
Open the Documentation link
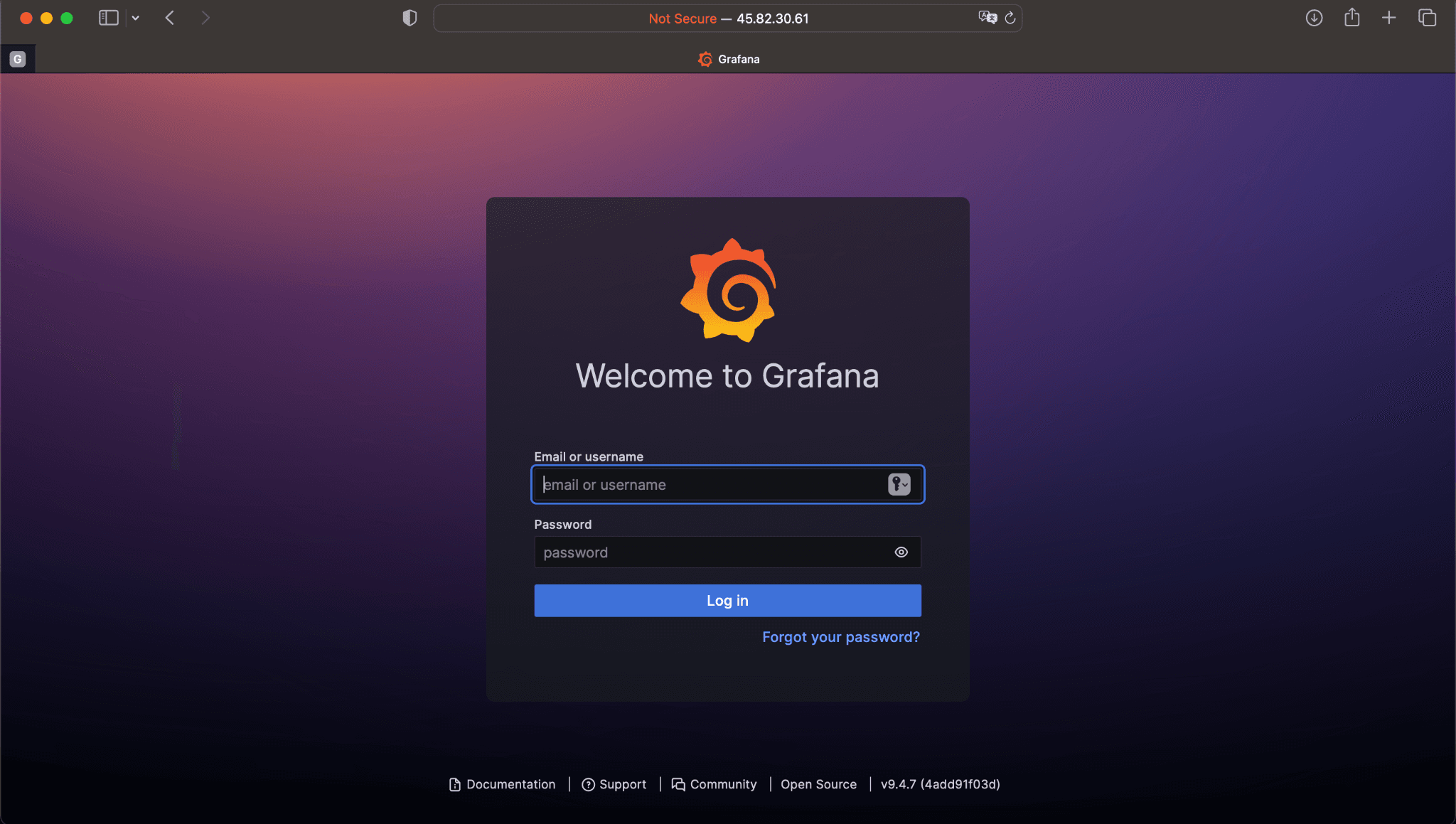(503, 784)
